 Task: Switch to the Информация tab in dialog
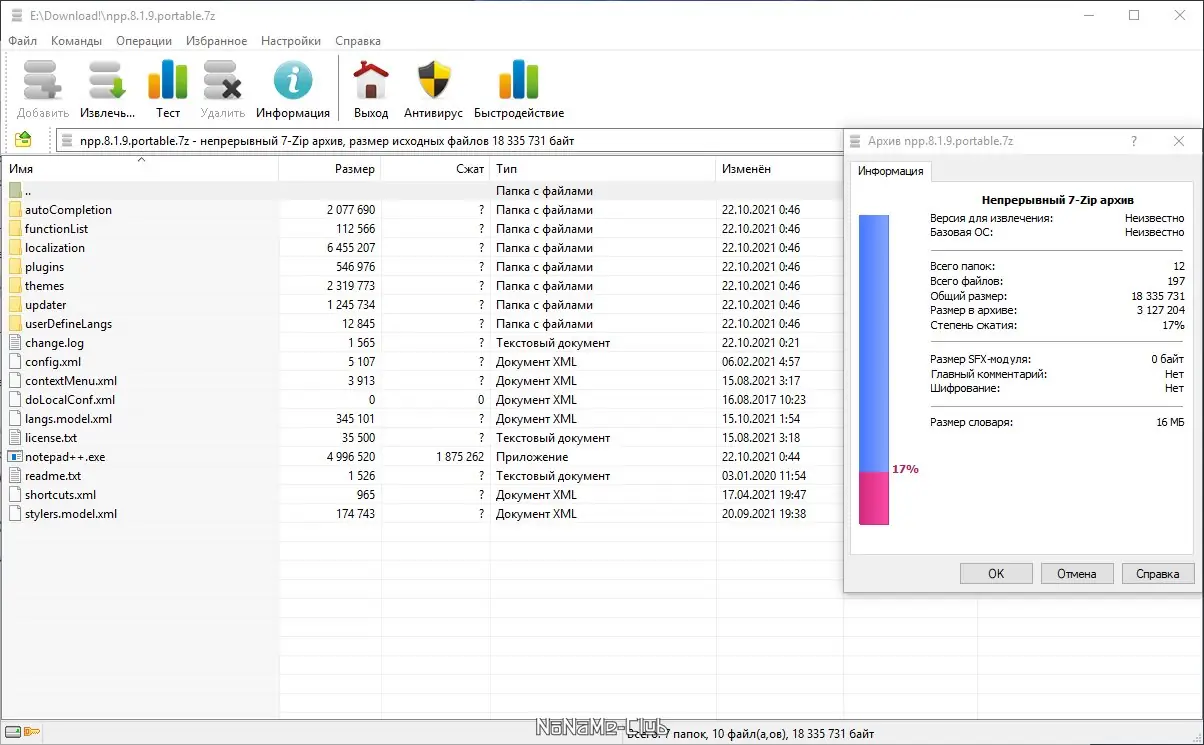coord(889,171)
